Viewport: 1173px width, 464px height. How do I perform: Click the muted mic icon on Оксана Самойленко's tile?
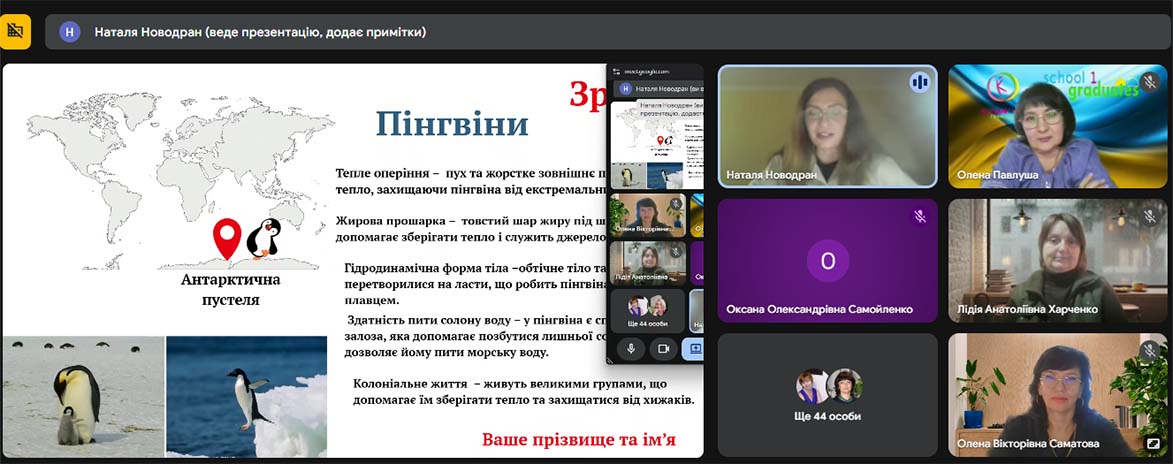click(x=919, y=216)
